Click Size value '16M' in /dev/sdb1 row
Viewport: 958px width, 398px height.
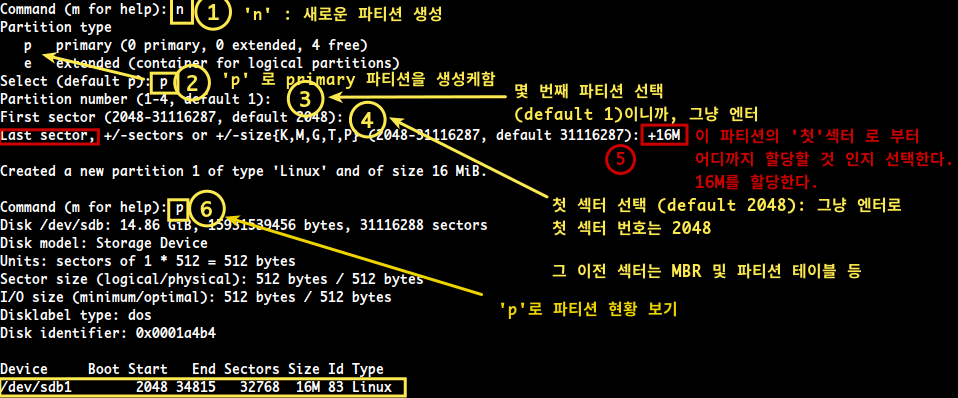(x=307, y=387)
